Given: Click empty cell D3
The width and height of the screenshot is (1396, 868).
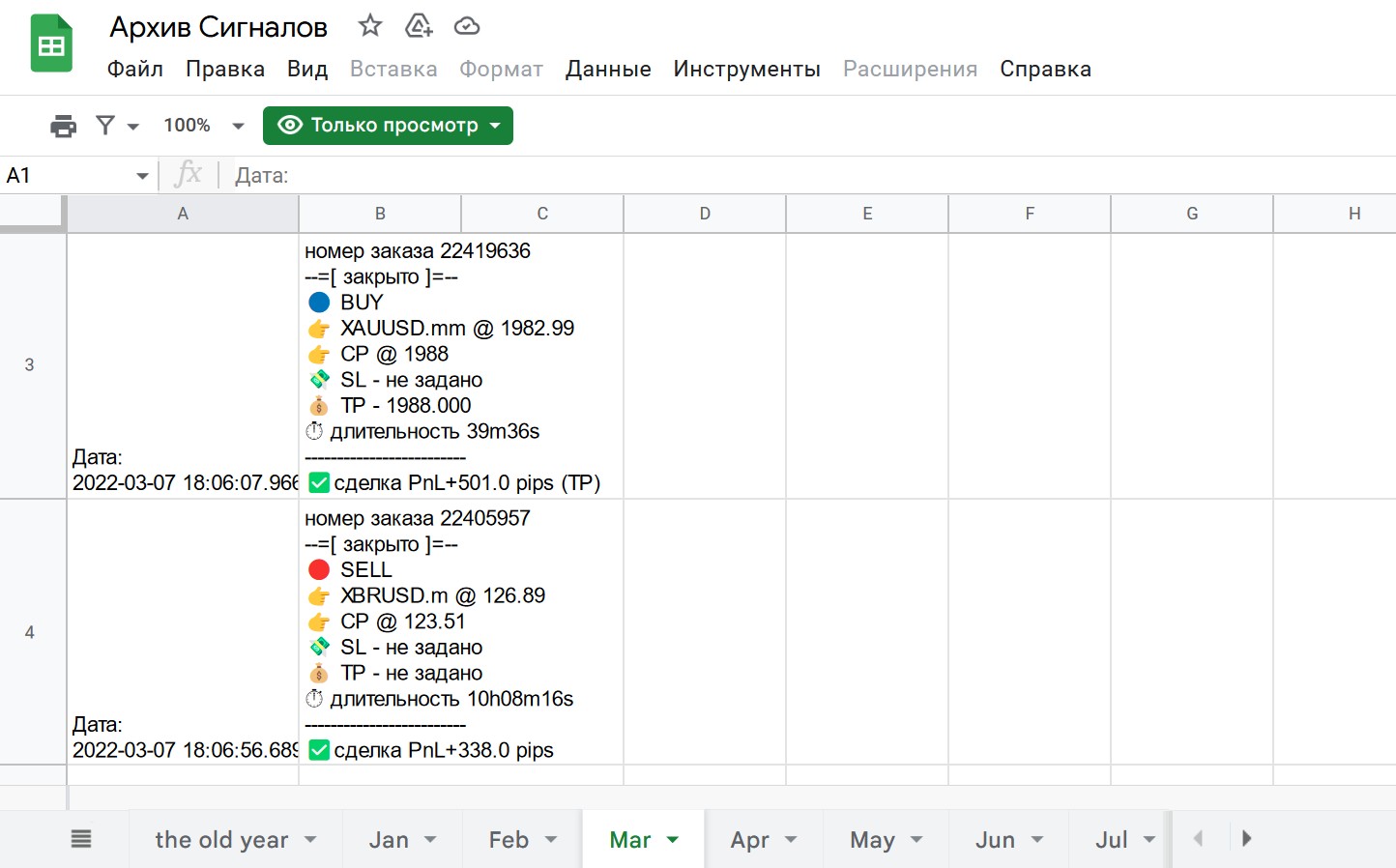Looking at the screenshot, I should pyautogui.click(x=705, y=365).
